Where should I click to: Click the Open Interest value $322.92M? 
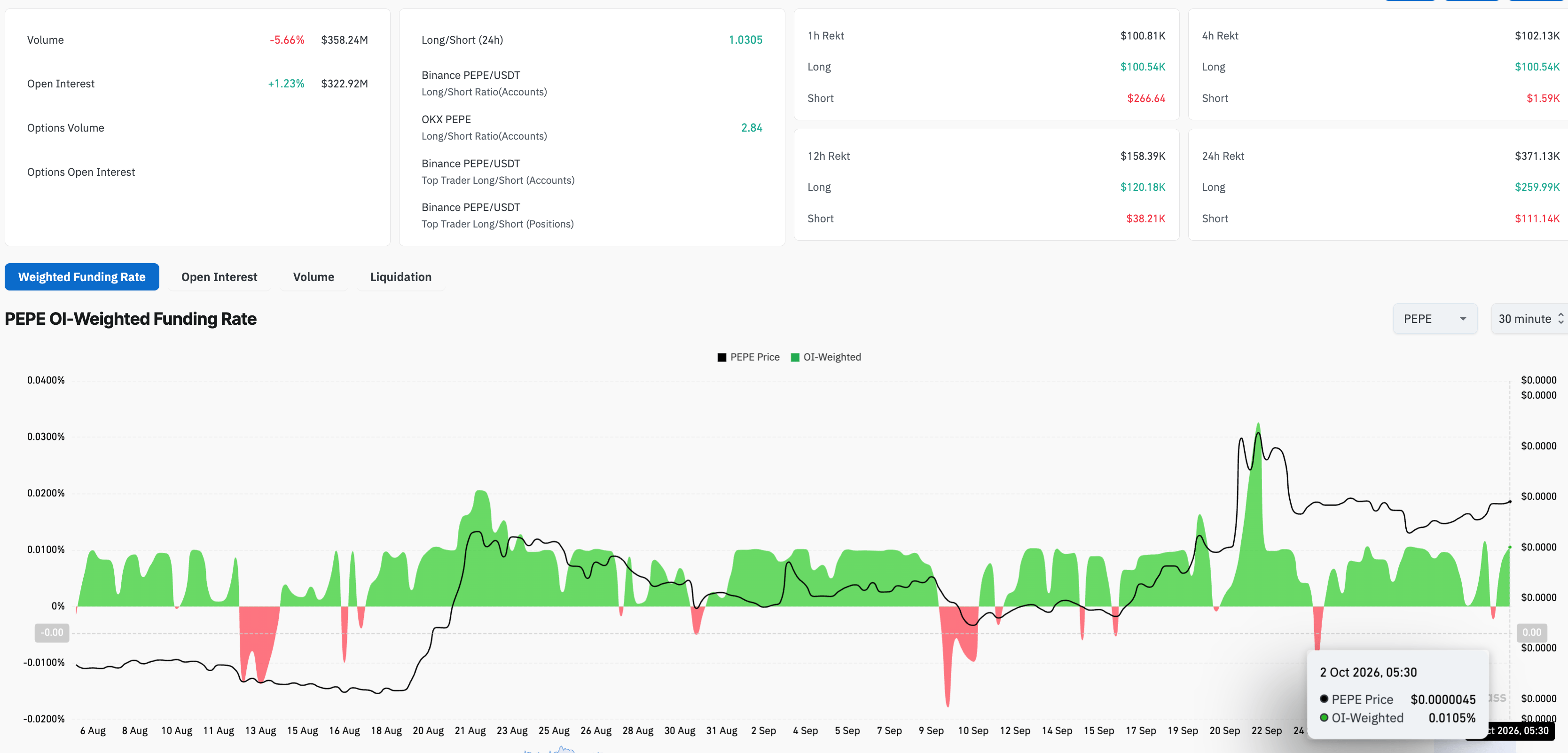tap(345, 83)
